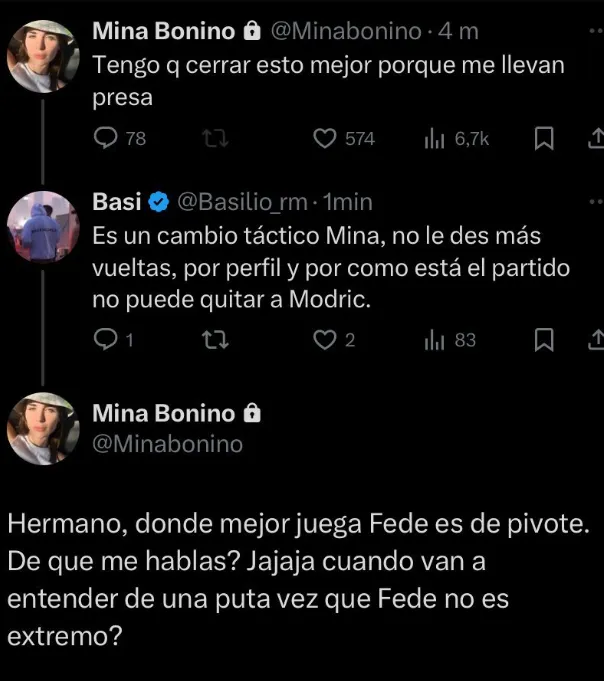Reply to Basi's tweet
The image size is (604, 681).
pyautogui.click(x=106, y=341)
